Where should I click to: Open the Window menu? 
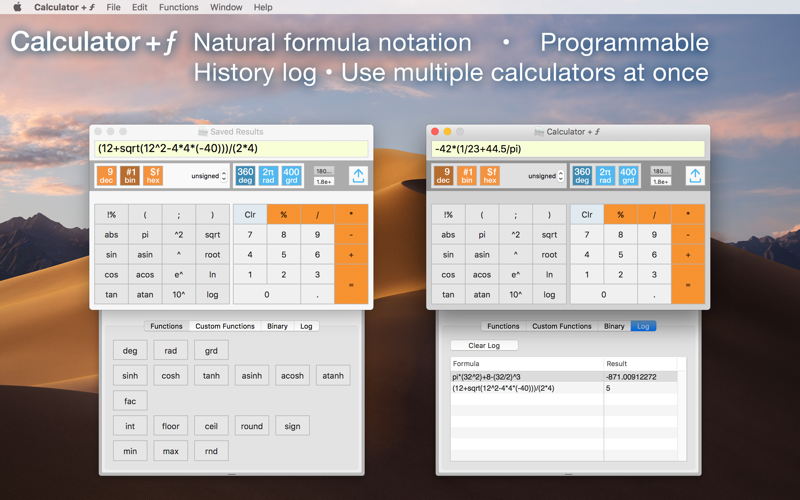click(x=226, y=7)
